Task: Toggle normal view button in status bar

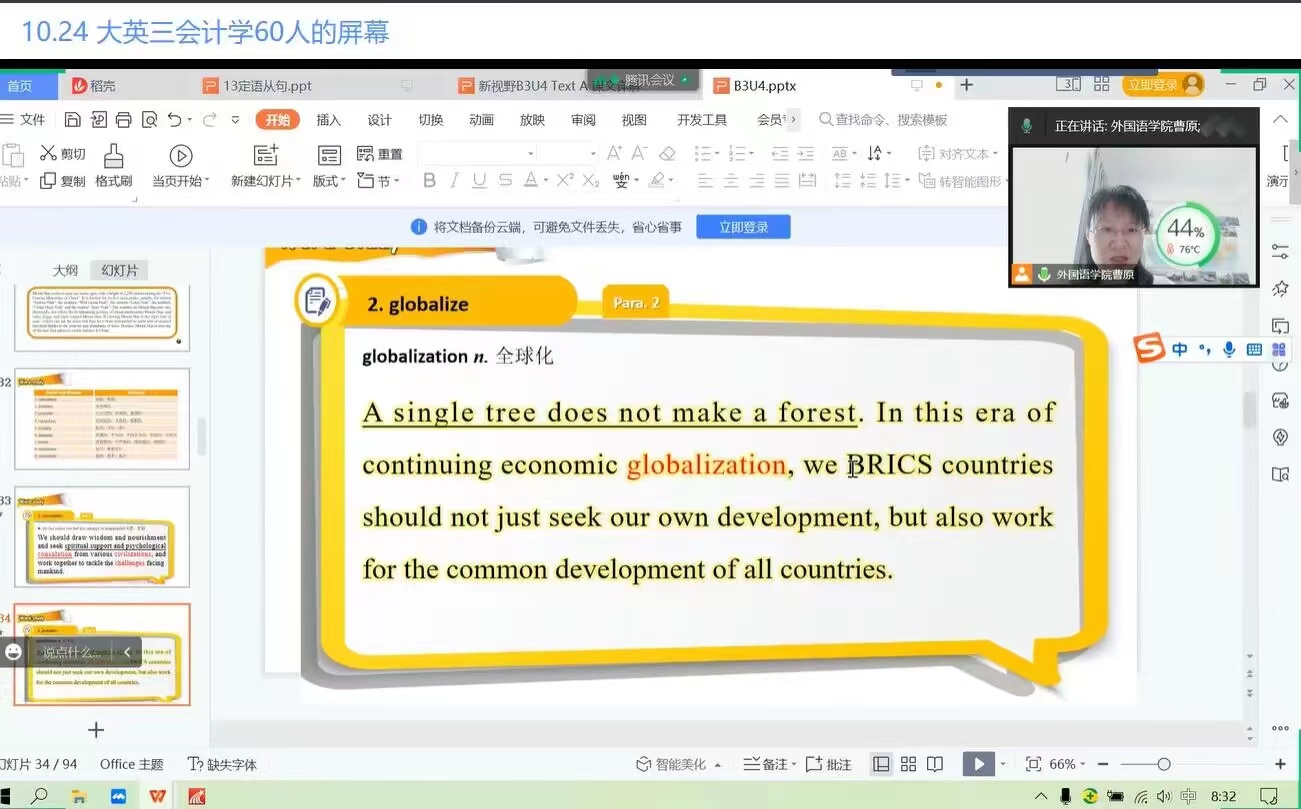Action: click(881, 764)
